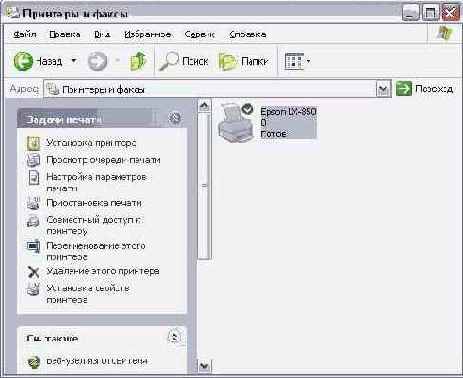Click the rename printer icon

tap(33, 247)
